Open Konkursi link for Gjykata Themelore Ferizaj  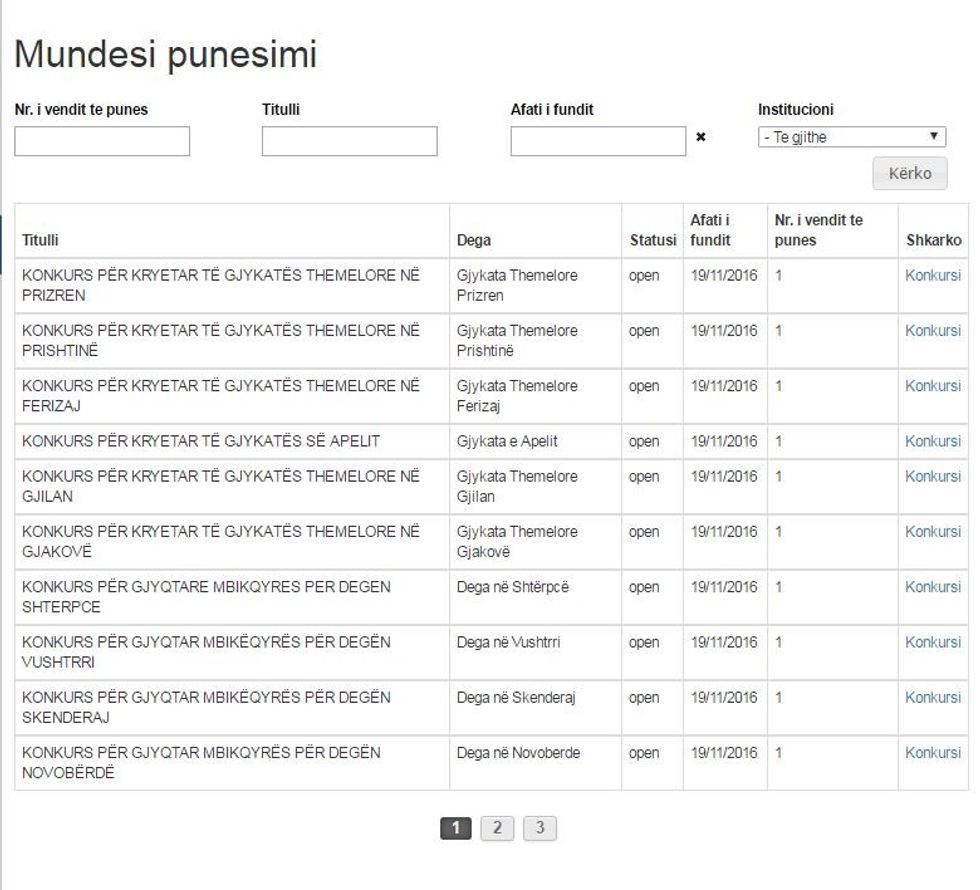click(x=932, y=386)
